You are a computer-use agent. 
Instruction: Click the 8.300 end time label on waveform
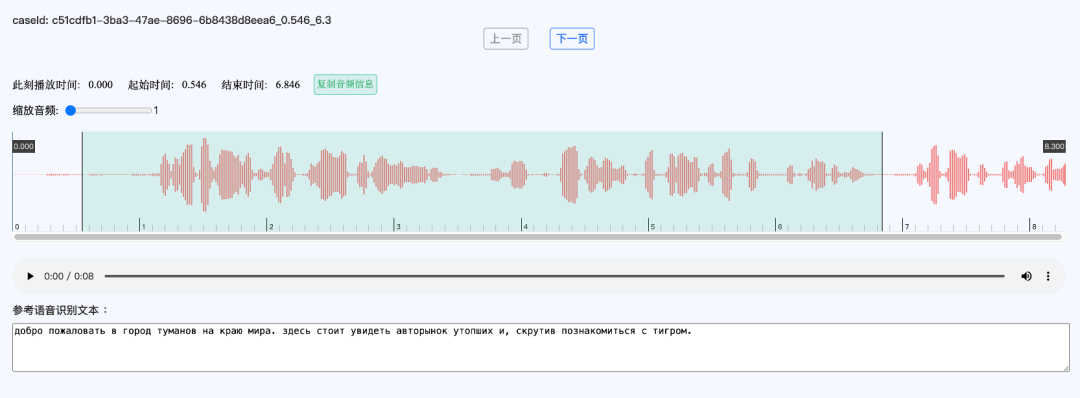click(1055, 147)
